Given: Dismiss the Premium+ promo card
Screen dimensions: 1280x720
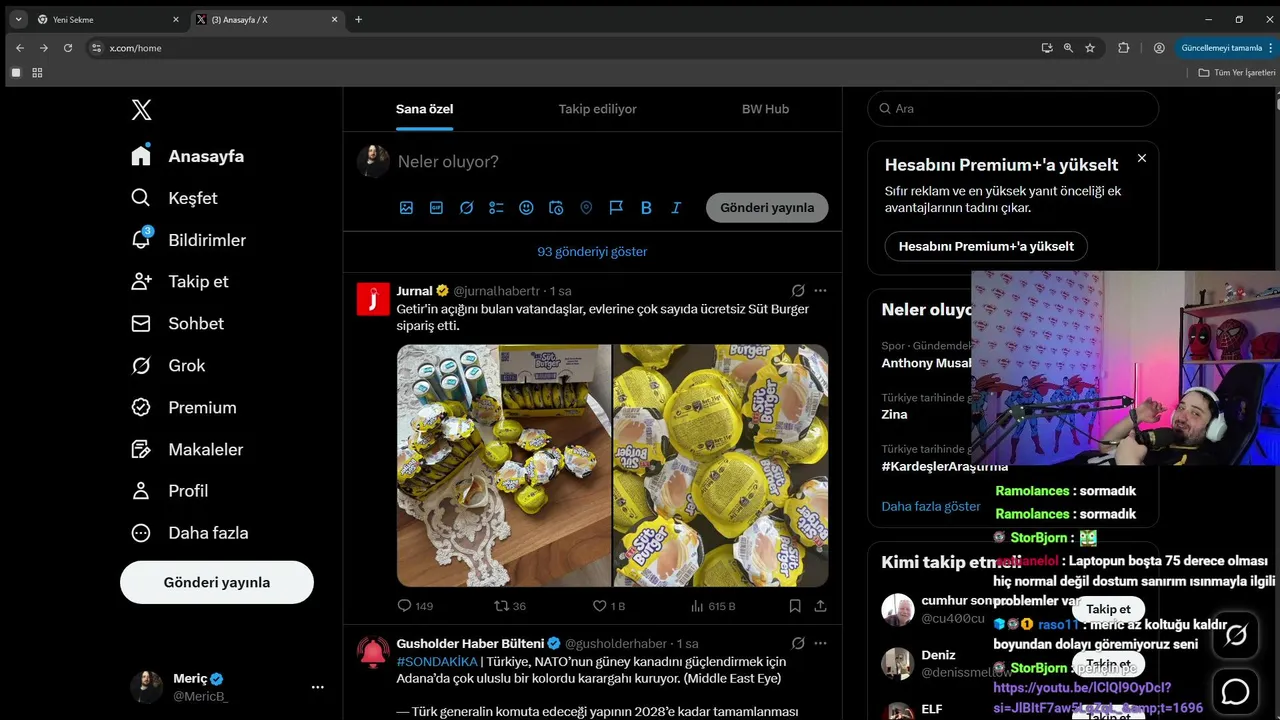Looking at the screenshot, I should 1142,158.
